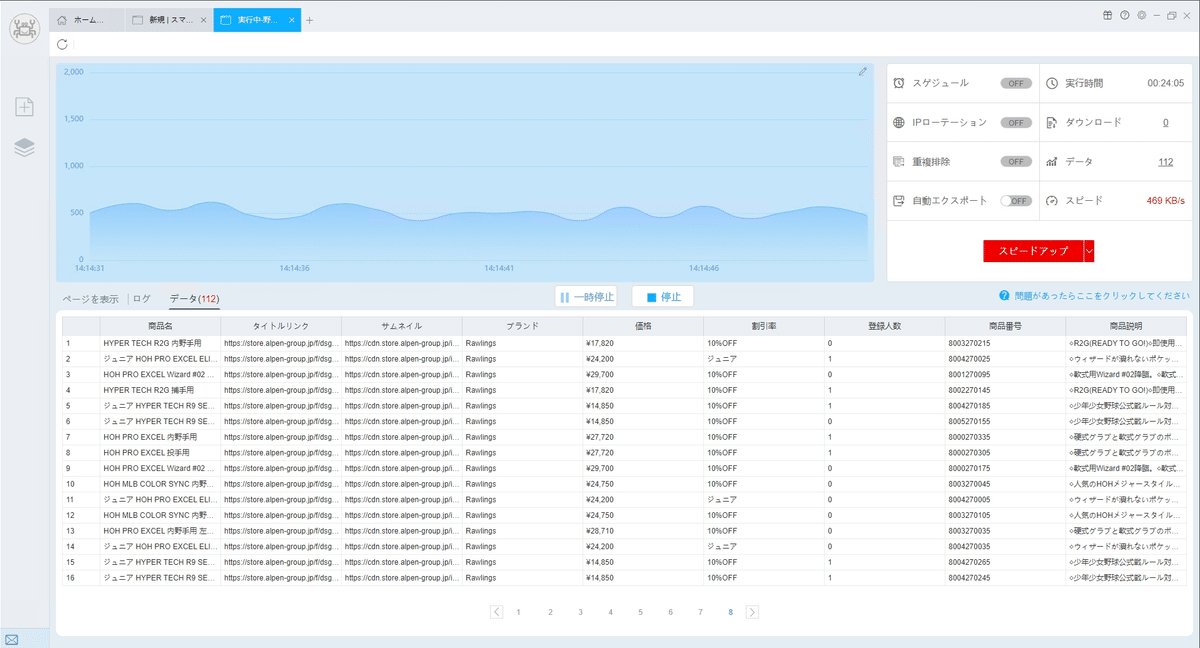Click the icon beside 重複排除
This screenshot has width=1200, height=648.
[x=899, y=161]
